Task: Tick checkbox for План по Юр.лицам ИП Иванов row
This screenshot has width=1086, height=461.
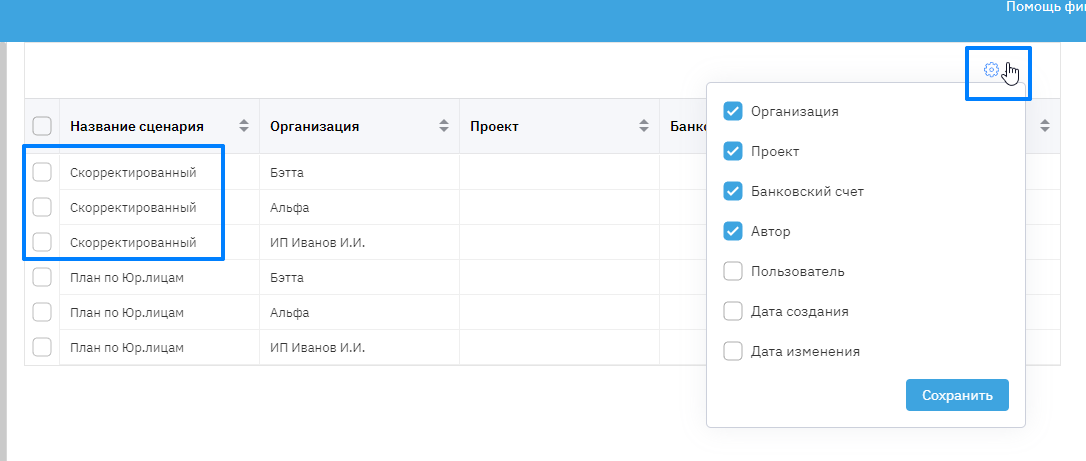Action: (42, 347)
